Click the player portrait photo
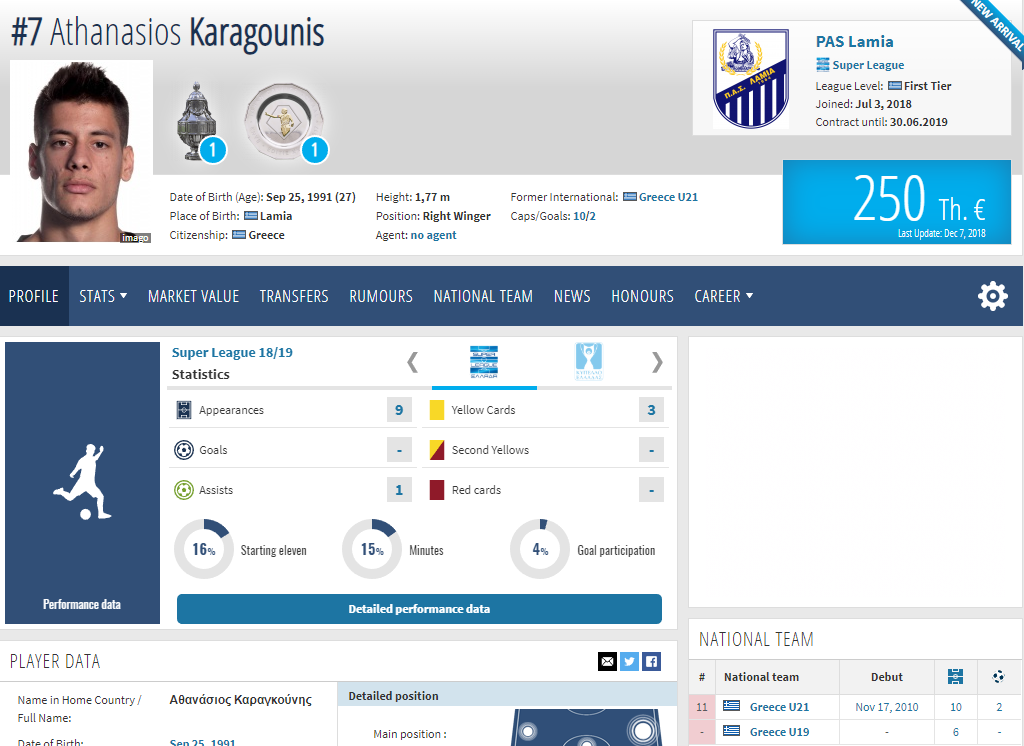Screen dimensions: 1024x746 pos(82,151)
